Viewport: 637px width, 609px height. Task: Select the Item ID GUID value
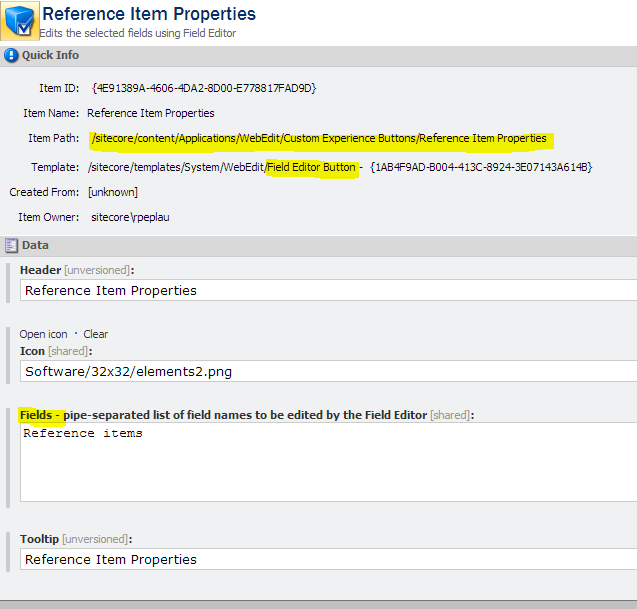[204, 88]
